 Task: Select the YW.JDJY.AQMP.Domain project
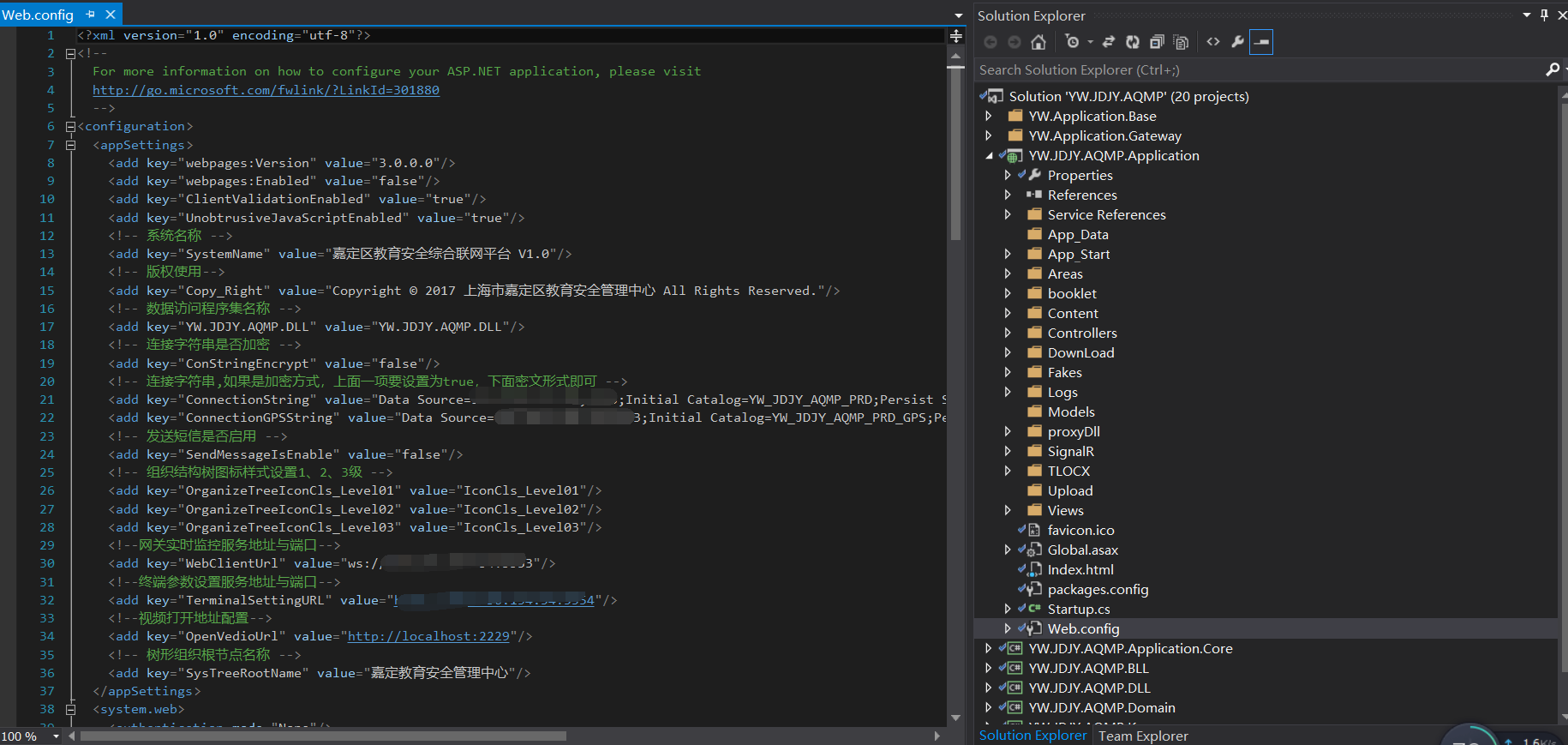[x=1102, y=707]
